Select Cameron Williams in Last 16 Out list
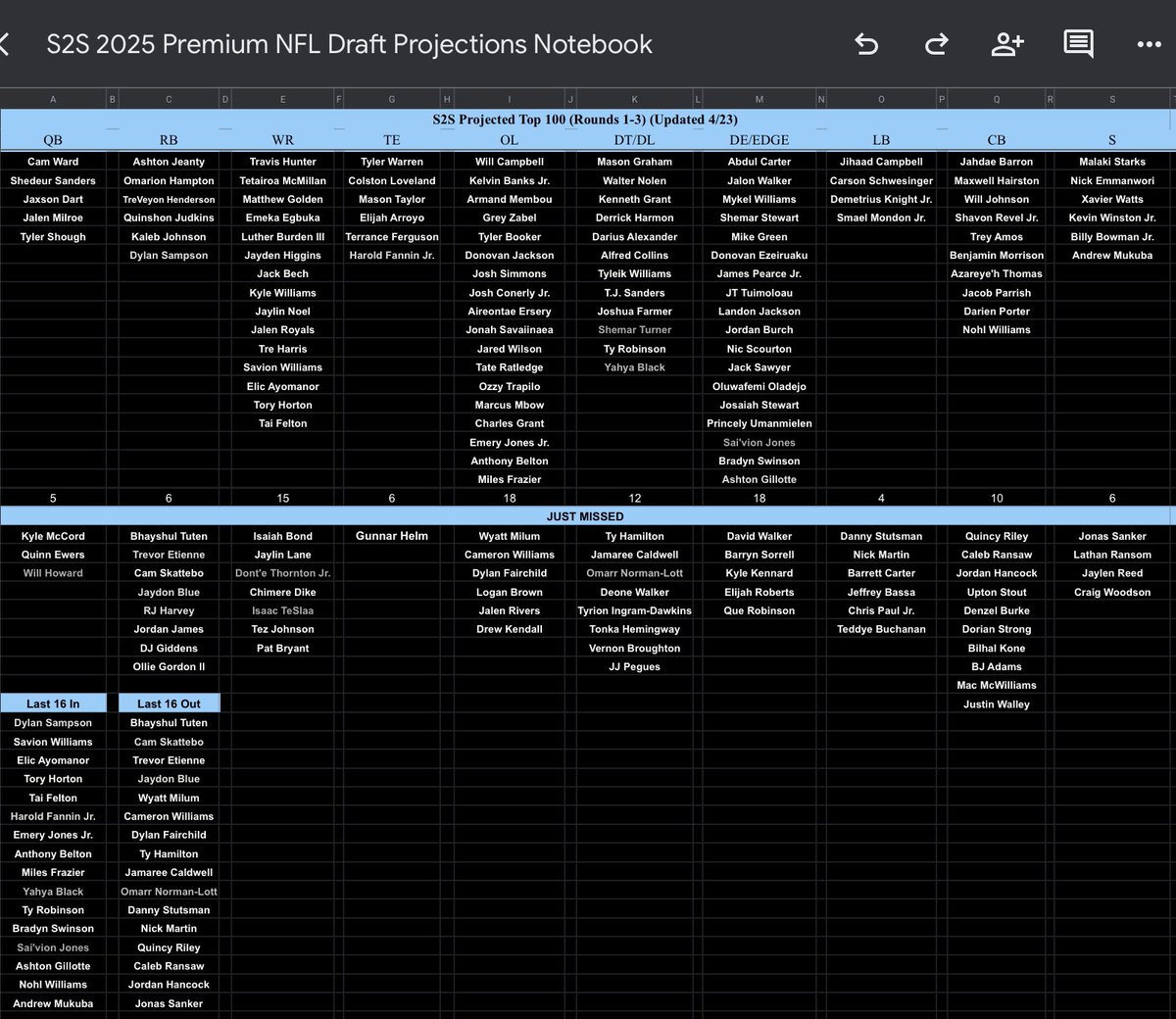 (169, 816)
